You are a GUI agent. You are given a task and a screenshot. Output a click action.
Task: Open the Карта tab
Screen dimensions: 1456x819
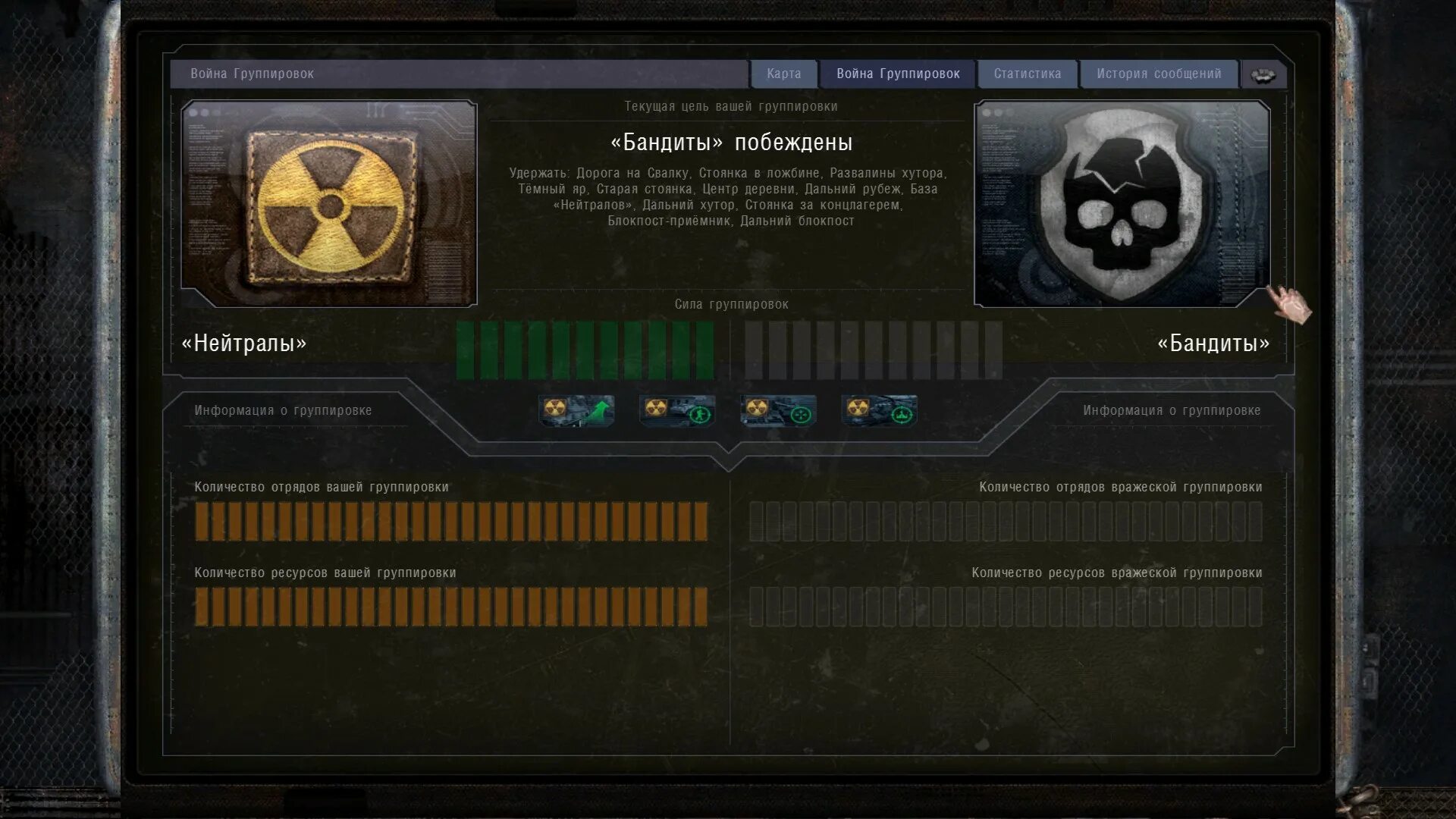coord(783,74)
